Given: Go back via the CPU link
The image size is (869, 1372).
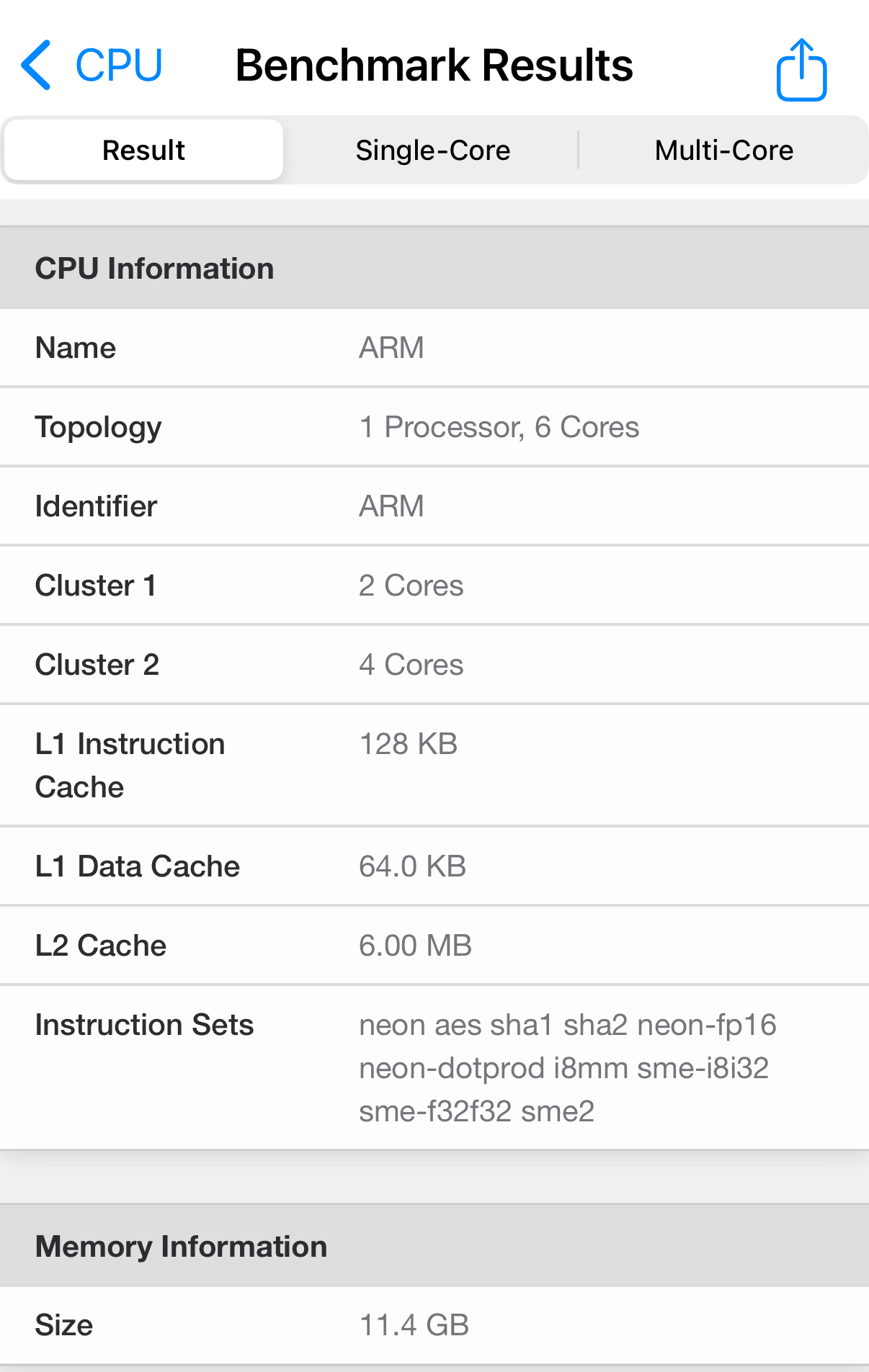Looking at the screenshot, I should (119, 66).
